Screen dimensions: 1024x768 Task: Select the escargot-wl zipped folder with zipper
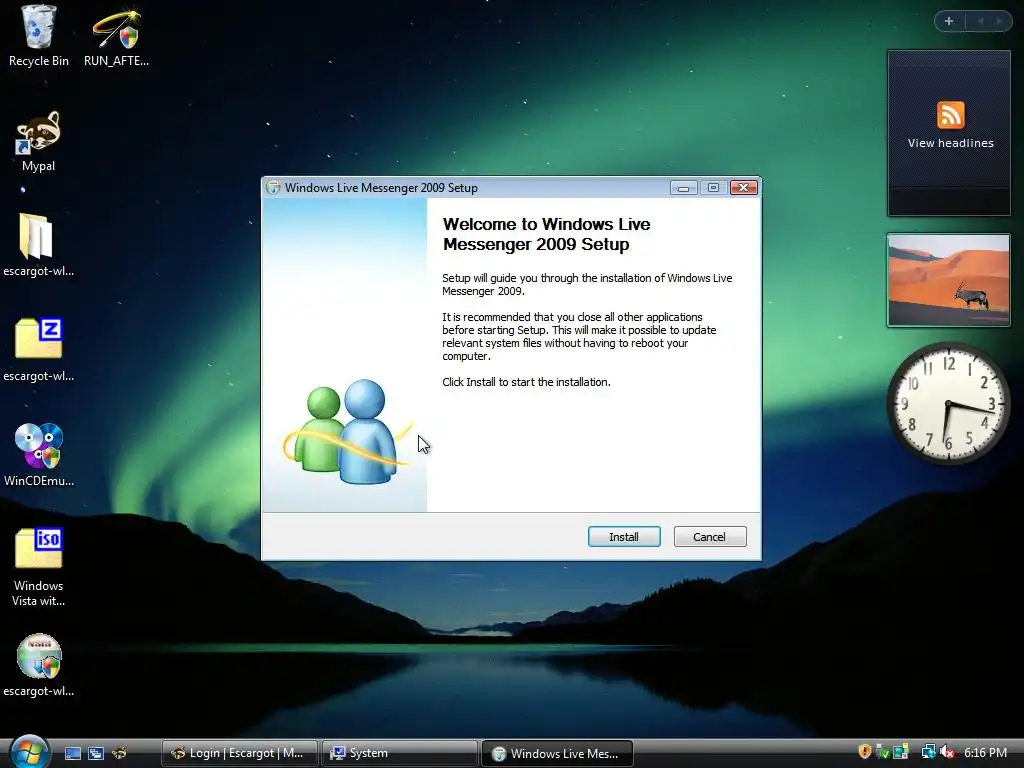point(38,245)
